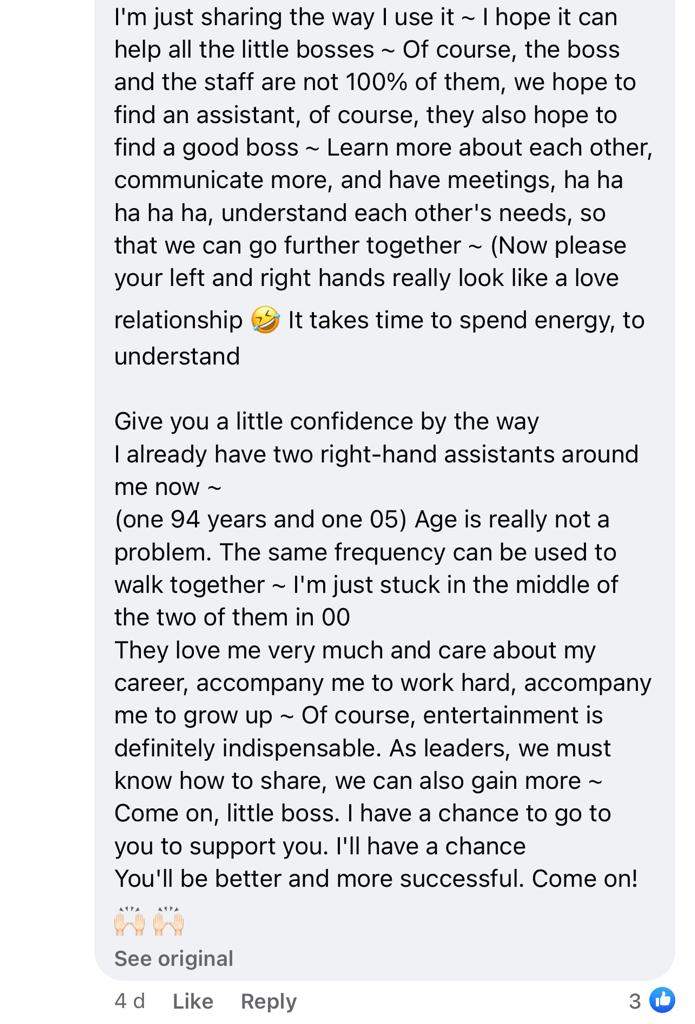The width and height of the screenshot is (695, 1024).
Task: Click the first raised-hands emoji
Action: pyautogui.click(x=129, y=921)
